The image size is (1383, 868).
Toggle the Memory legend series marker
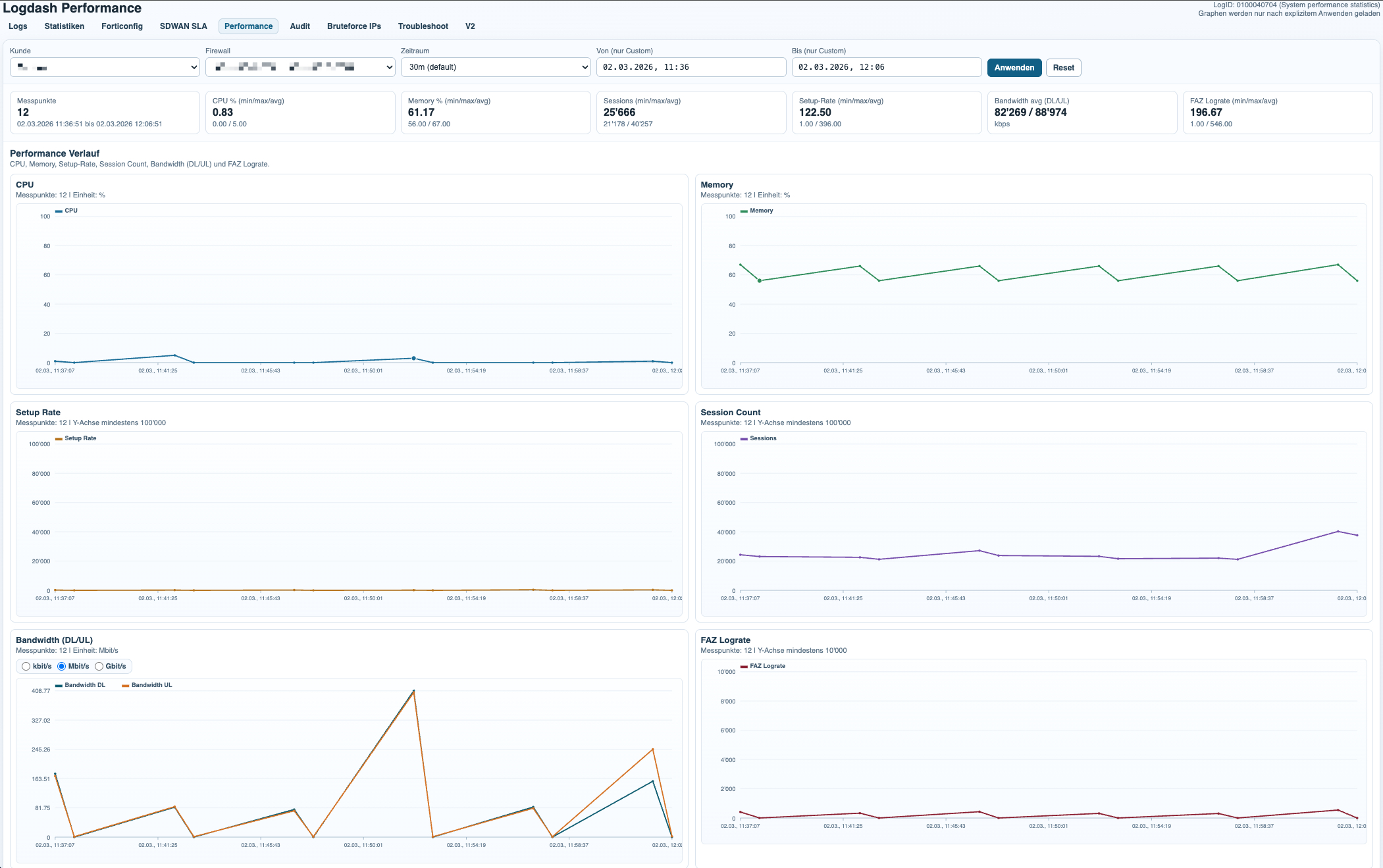click(744, 211)
